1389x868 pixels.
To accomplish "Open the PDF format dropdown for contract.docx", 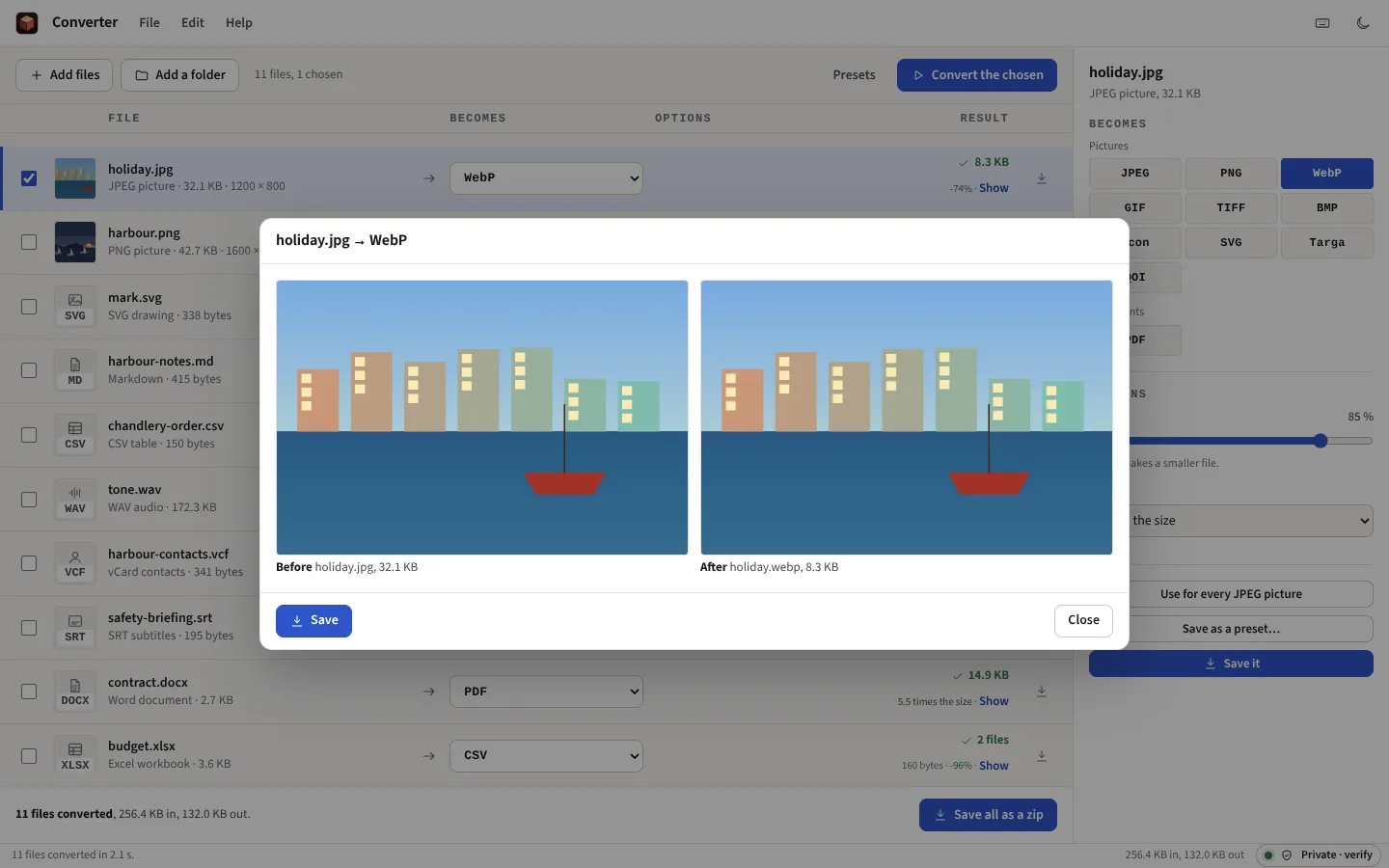I will pyautogui.click(x=546, y=692).
